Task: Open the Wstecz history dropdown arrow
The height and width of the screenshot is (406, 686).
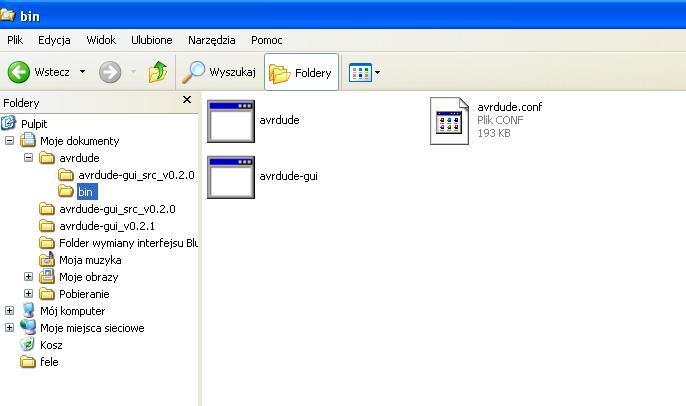Action: coord(82,72)
